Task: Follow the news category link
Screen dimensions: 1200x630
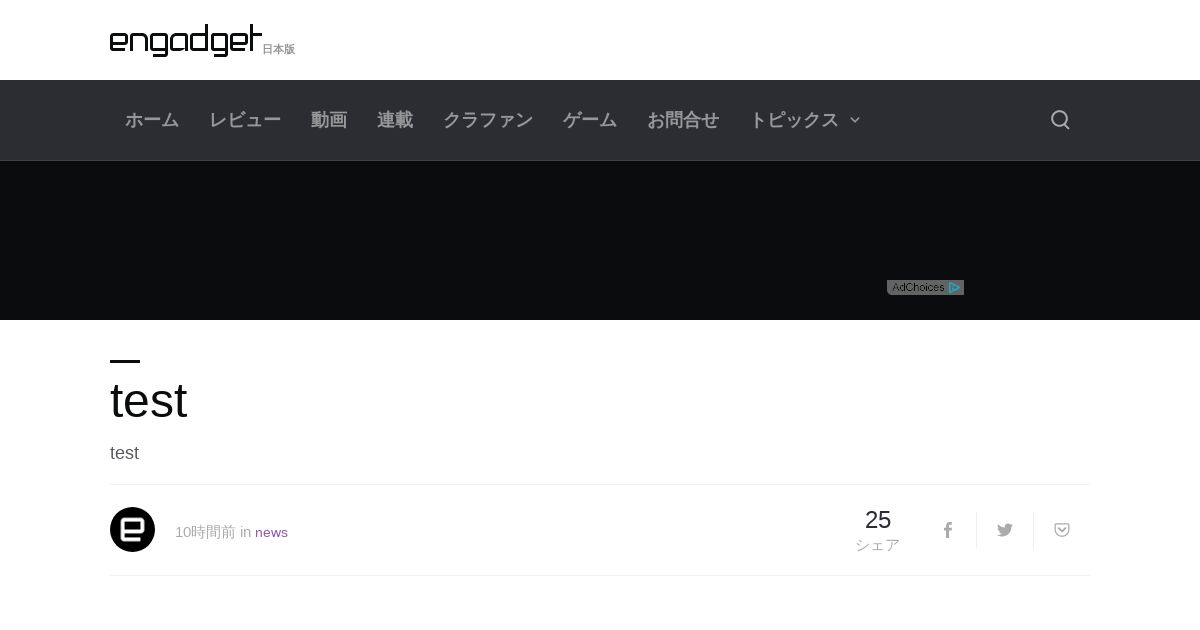Action: pyautogui.click(x=271, y=532)
